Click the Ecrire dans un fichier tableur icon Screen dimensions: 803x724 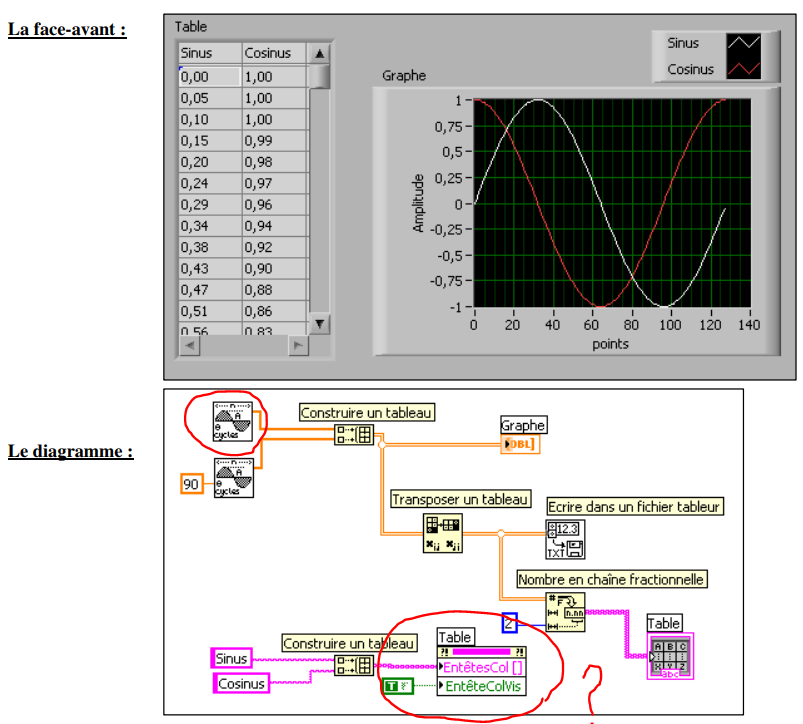coord(565,539)
